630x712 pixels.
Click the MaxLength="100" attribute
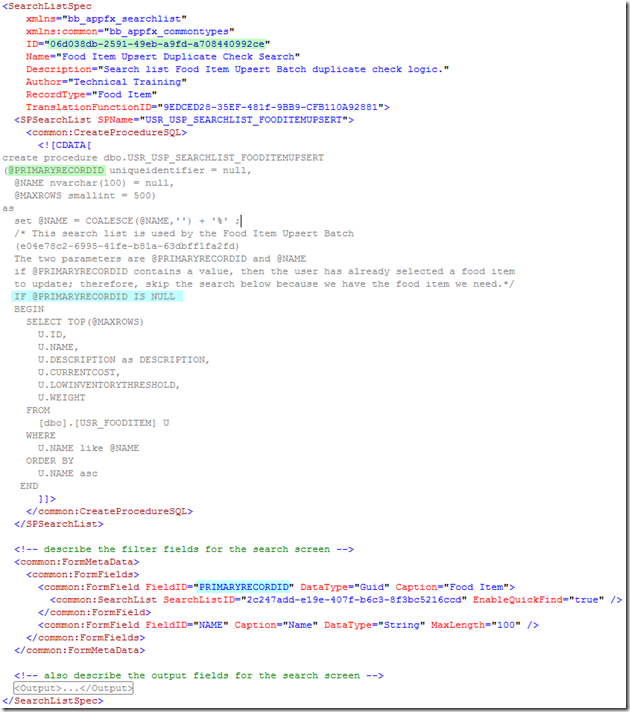(x=476, y=625)
